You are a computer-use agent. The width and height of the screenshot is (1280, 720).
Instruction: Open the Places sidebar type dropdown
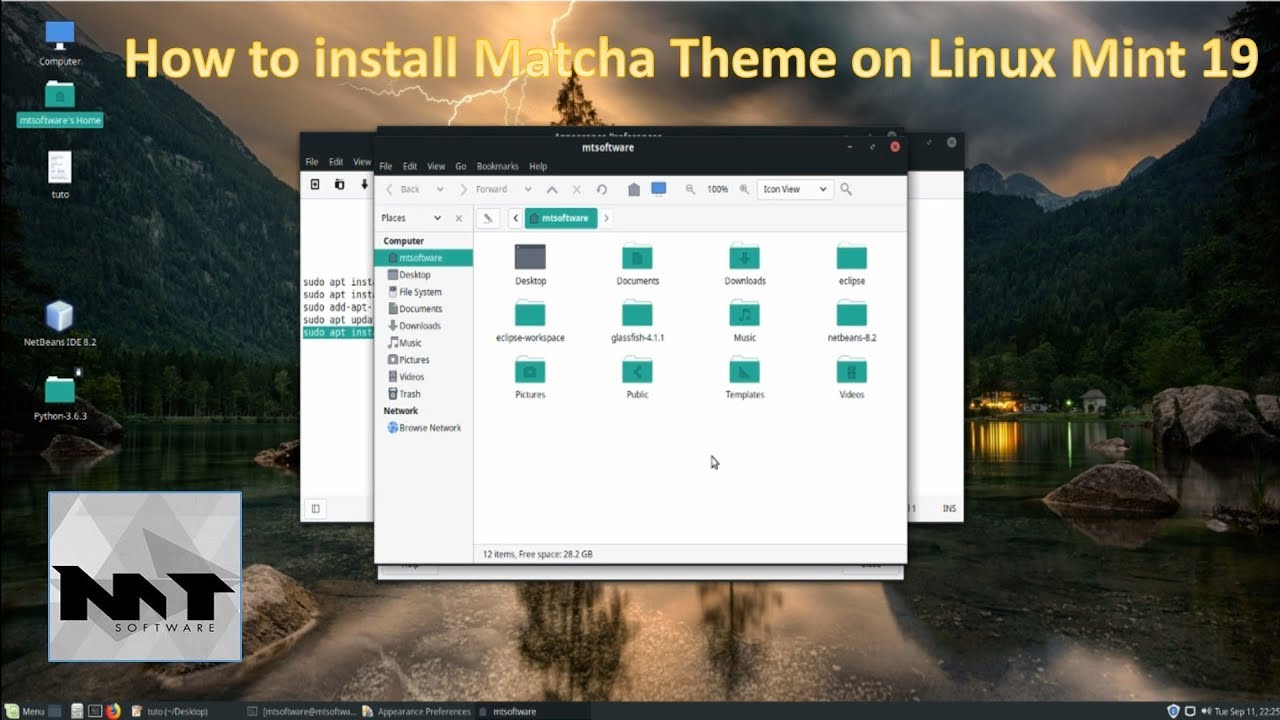(411, 218)
